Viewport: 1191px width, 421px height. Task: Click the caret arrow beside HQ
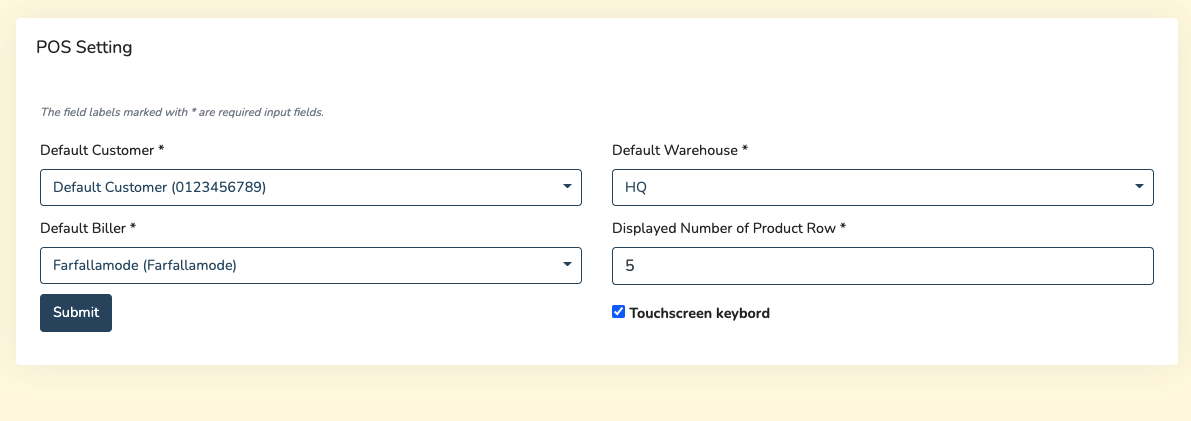click(1139, 187)
